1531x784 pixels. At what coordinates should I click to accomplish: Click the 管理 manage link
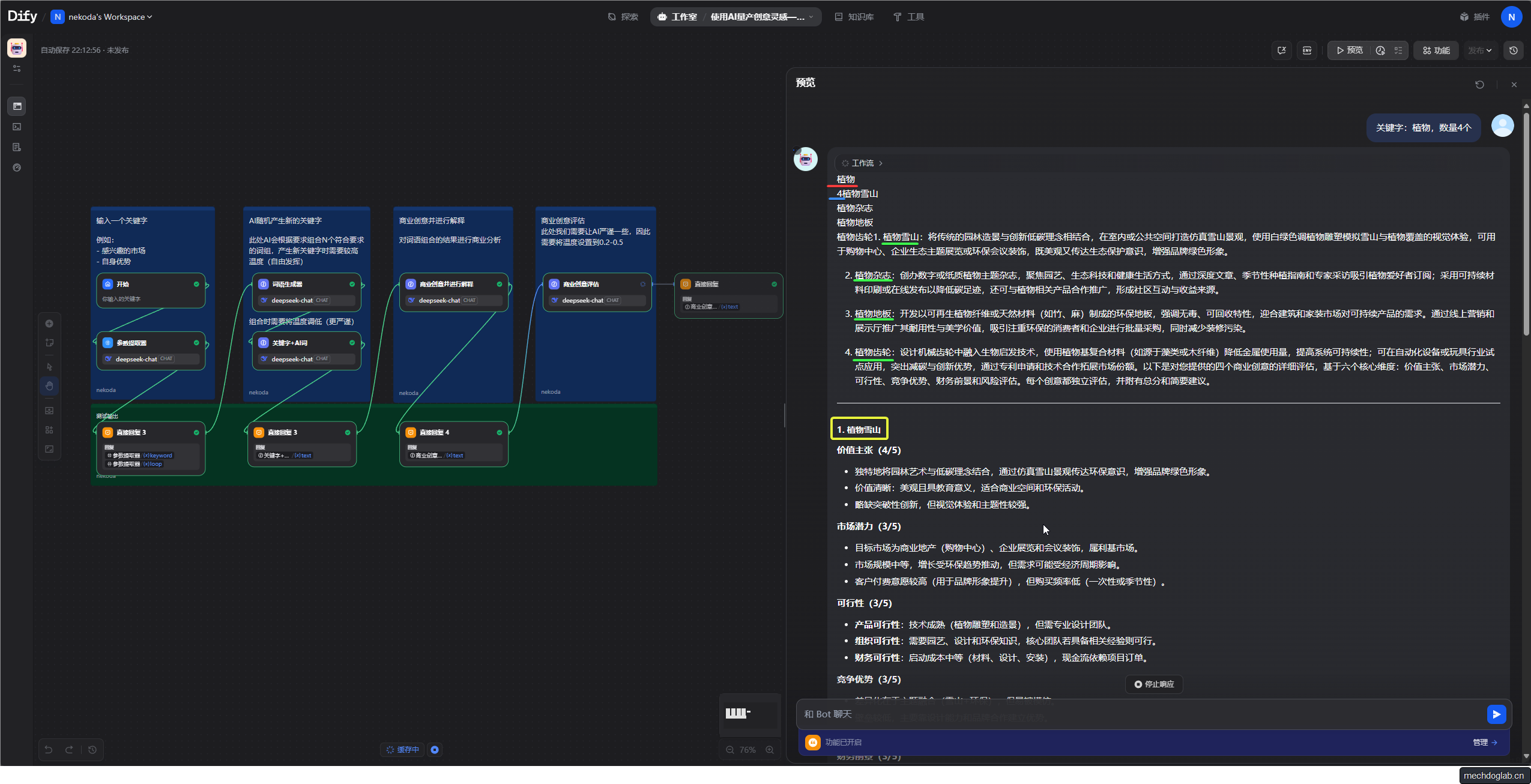click(1484, 743)
